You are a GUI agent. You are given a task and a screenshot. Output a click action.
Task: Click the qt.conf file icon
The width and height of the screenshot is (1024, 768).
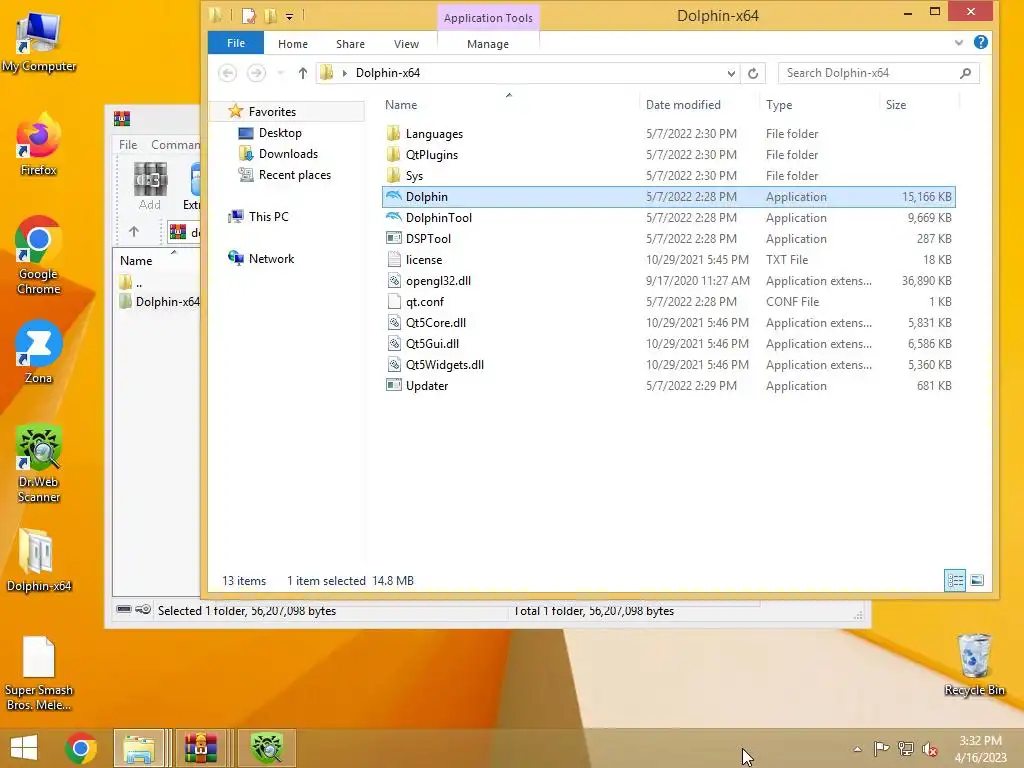393,302
